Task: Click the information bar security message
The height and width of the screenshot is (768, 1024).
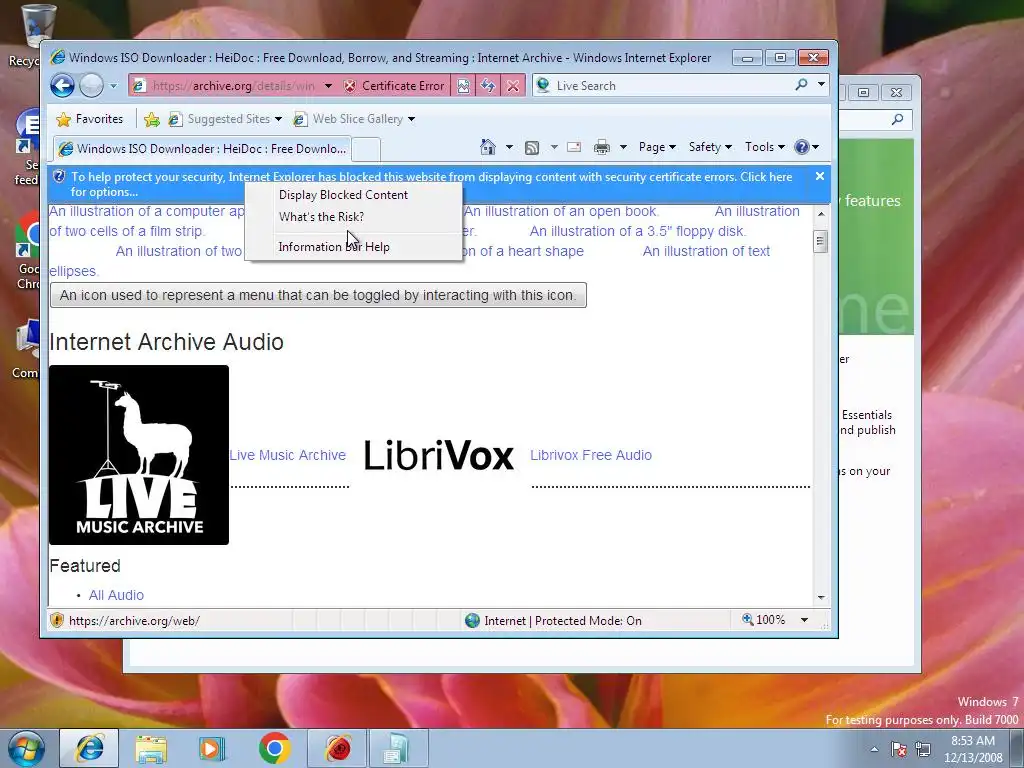Action: (431, 184)
